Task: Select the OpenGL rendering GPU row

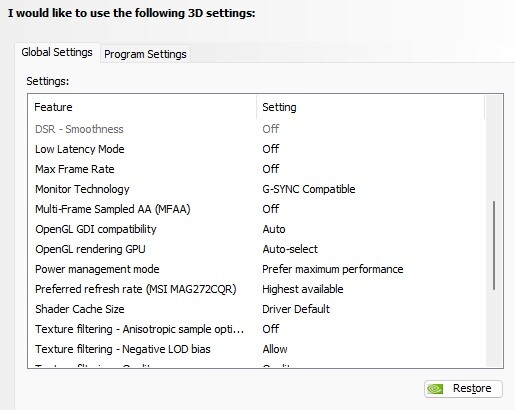Action: tap(257, 249)
